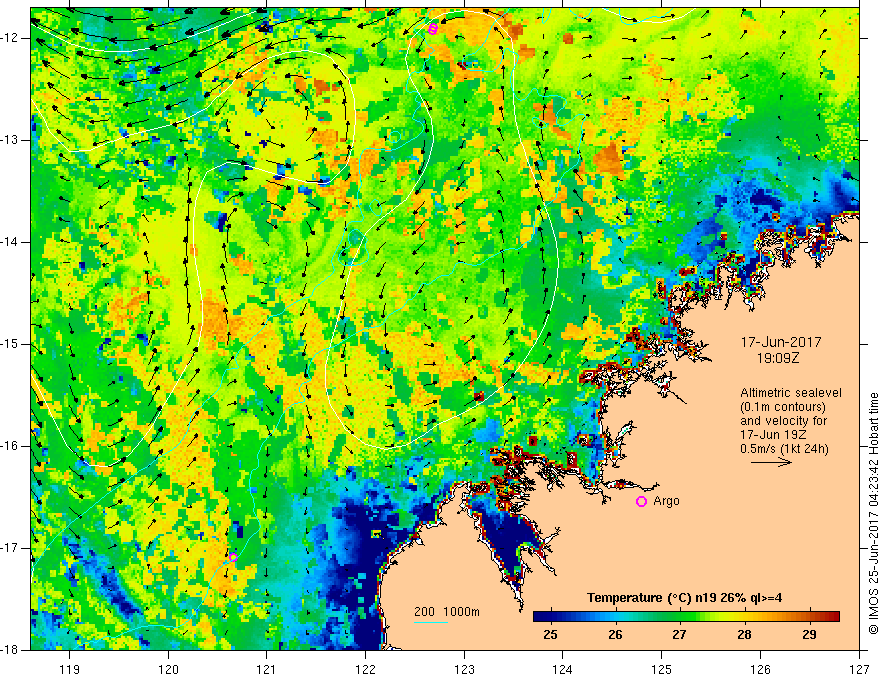Image resolution: width=880 pixels, height=680 pixels.
Task: Click the magenta Argo legend circle
Action: (x=641, y=501)
